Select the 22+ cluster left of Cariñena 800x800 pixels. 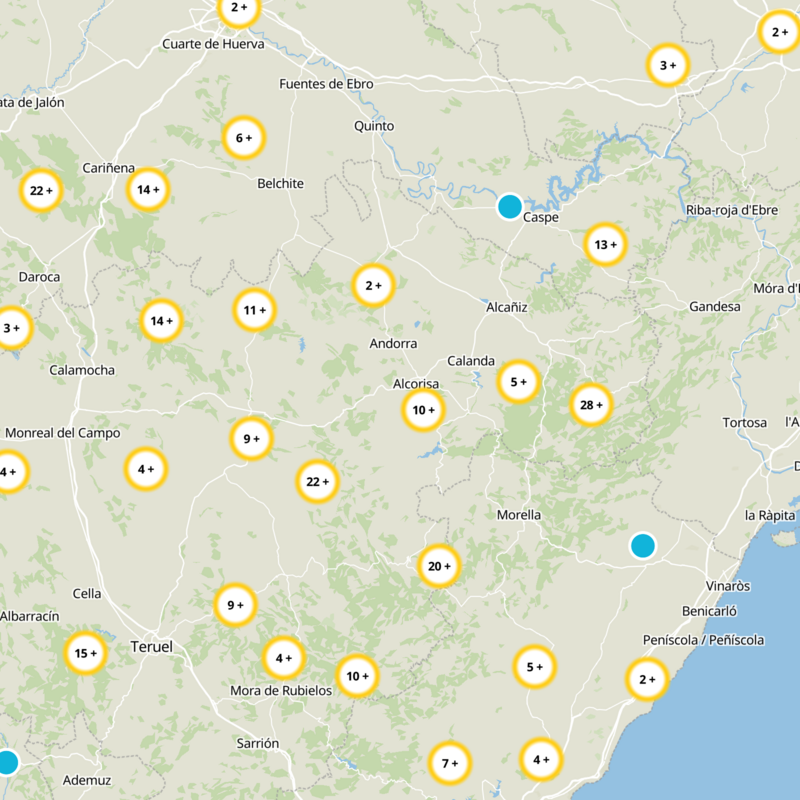pyautogui.click(x=41, y=190)
